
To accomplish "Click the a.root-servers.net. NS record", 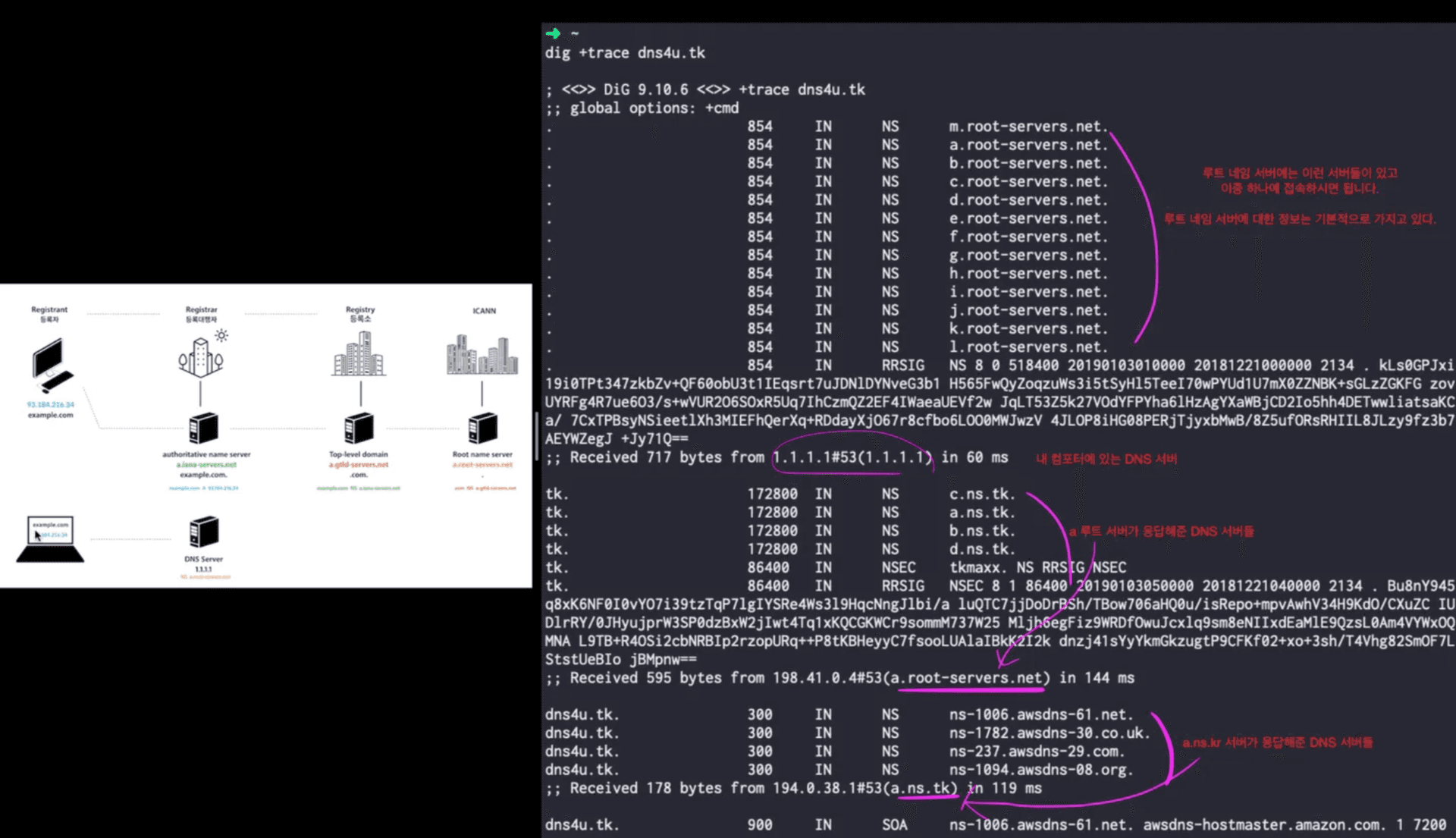I will [1028, 145].
